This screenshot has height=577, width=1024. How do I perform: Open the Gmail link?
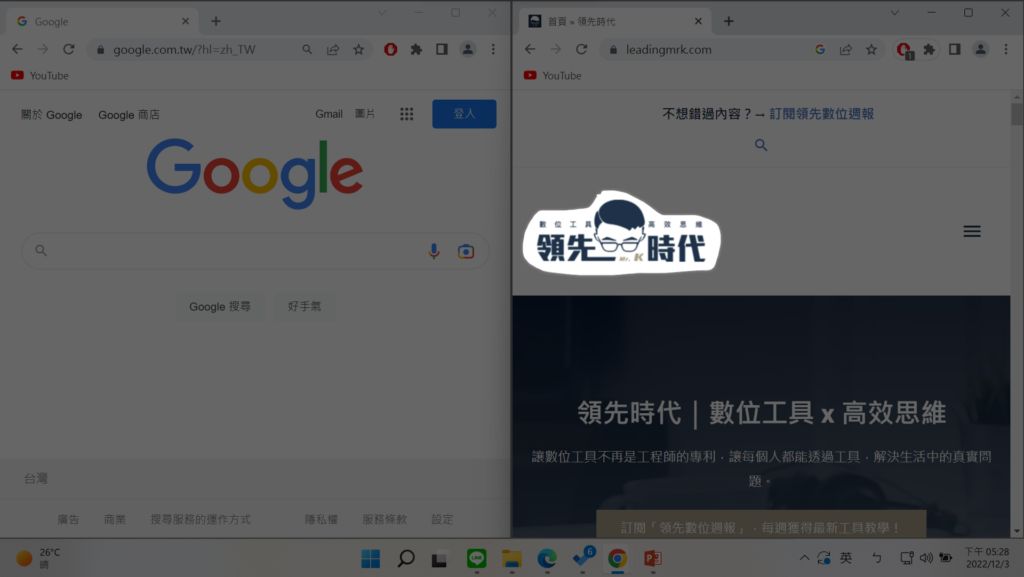click(x=328, y=114)
